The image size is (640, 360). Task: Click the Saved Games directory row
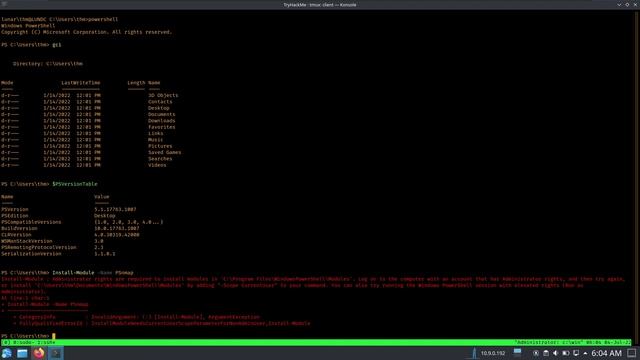pos(91,152)
